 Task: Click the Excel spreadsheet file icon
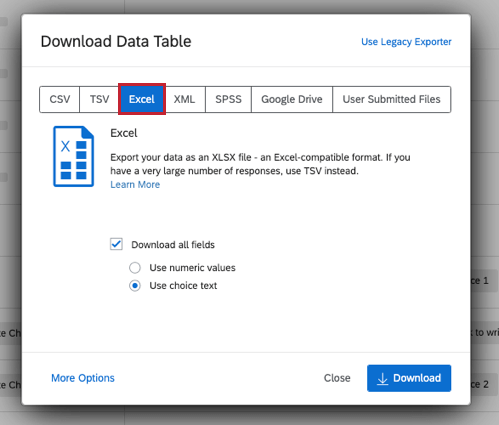[x=74, y=156]
